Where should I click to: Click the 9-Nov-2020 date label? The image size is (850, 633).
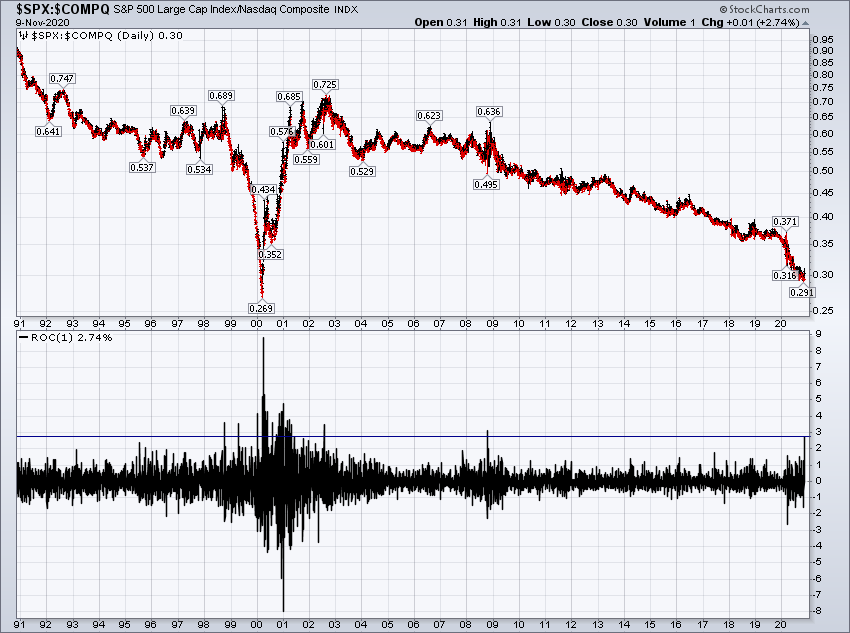point(42,23)
